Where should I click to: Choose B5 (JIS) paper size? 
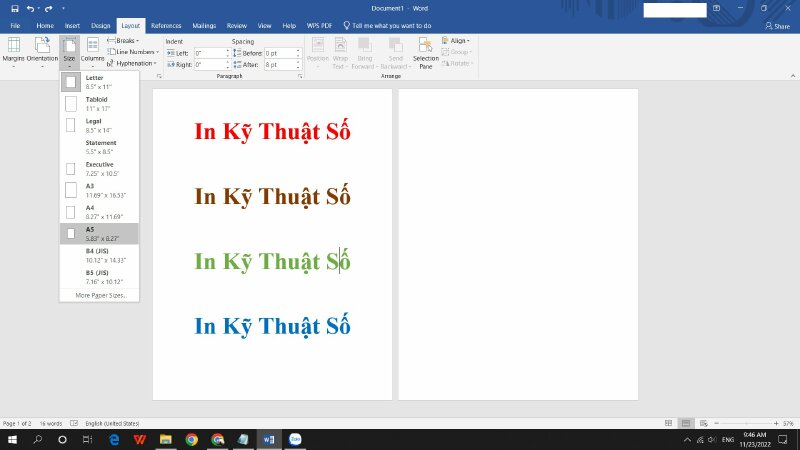pos(99,277)
